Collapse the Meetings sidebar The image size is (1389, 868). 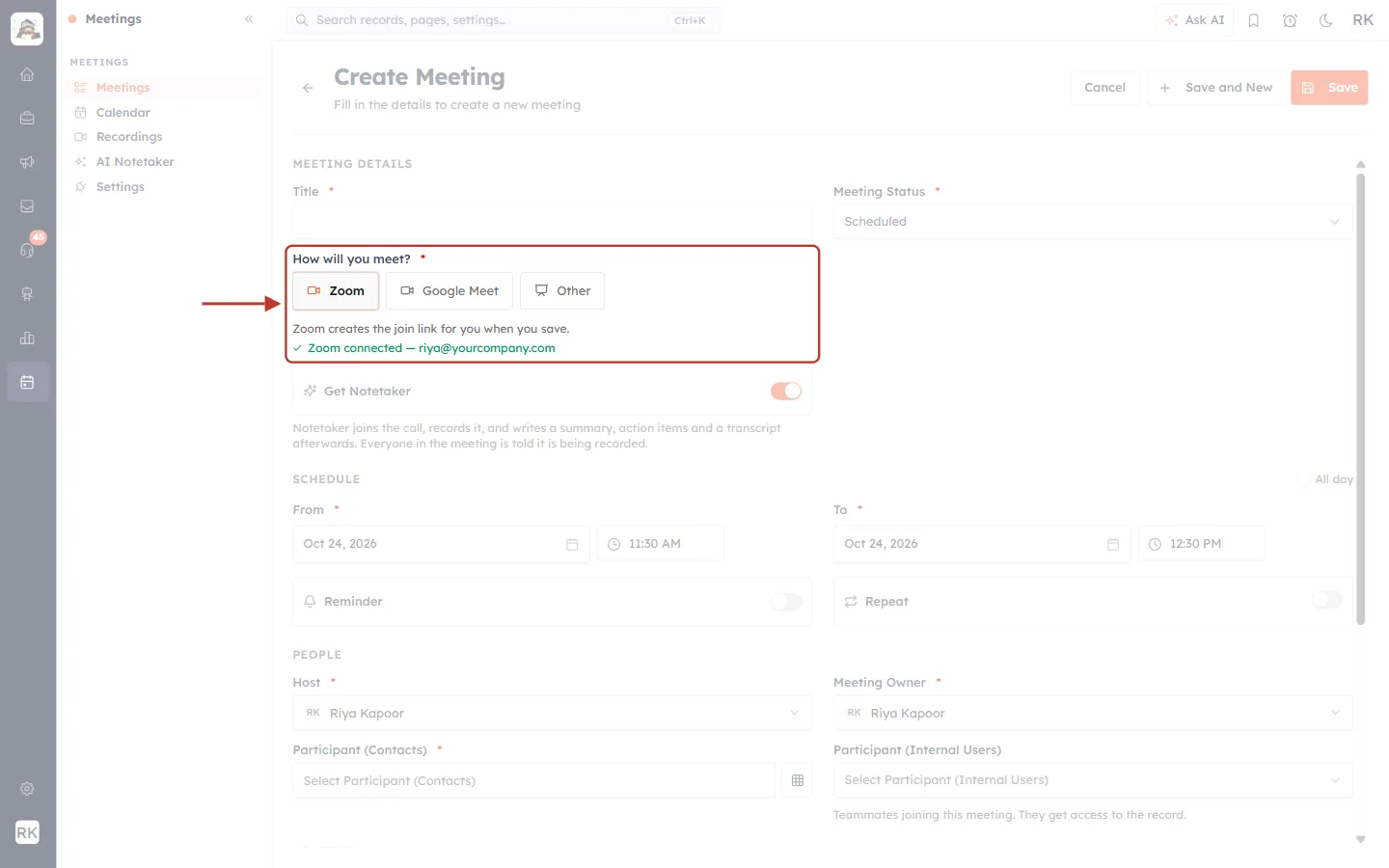click(x=249, y=19)
